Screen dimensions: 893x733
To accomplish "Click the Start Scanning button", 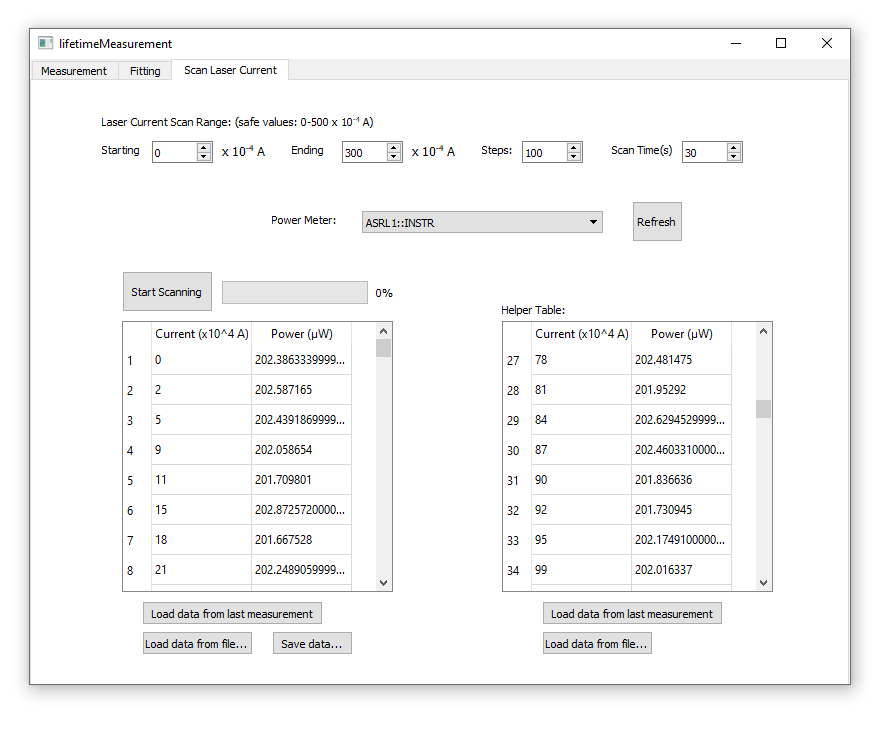I will coord(167,292).
